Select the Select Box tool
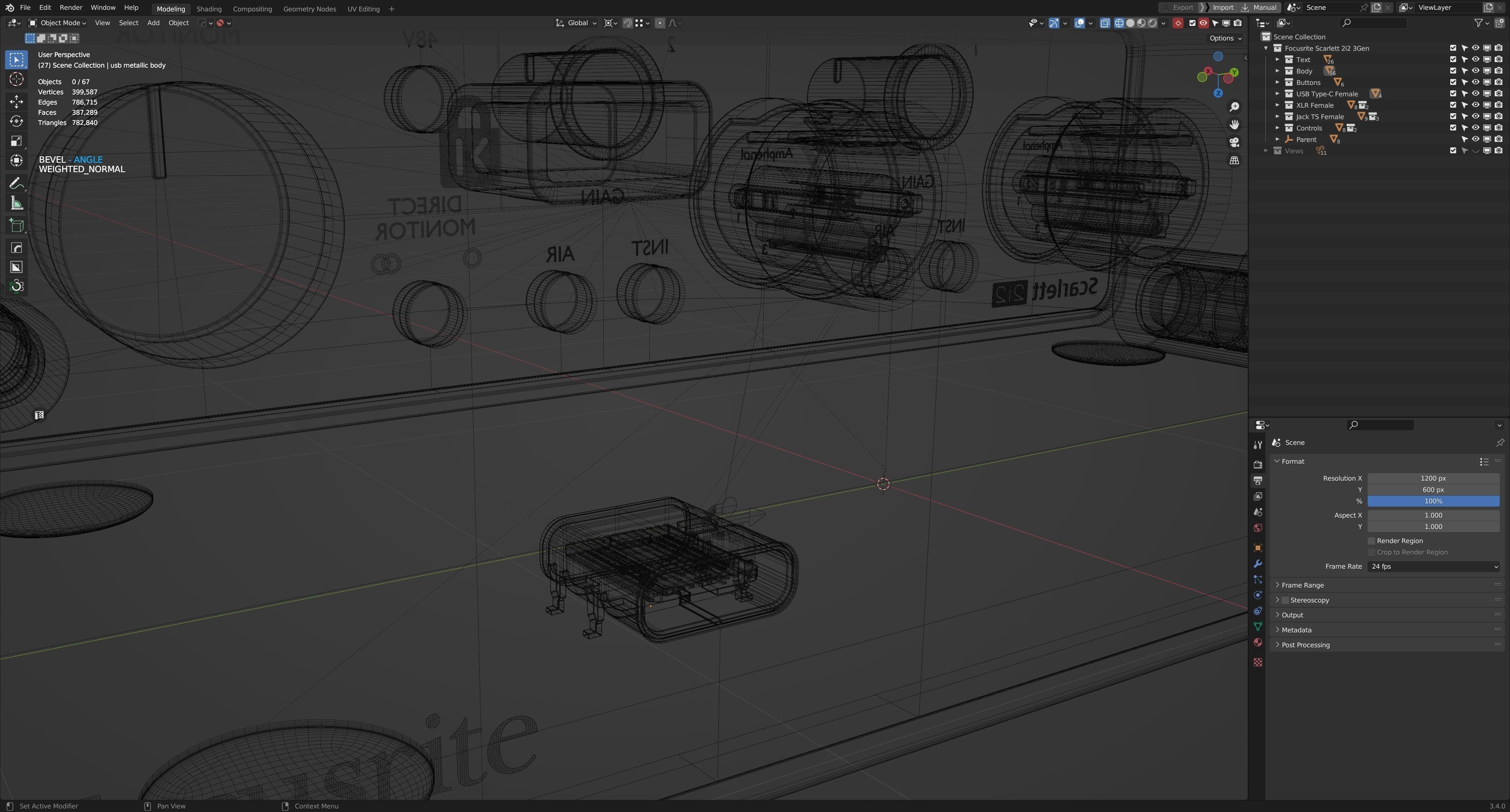1510x812 pixels. pyautogui.click(x=17, y=60)
